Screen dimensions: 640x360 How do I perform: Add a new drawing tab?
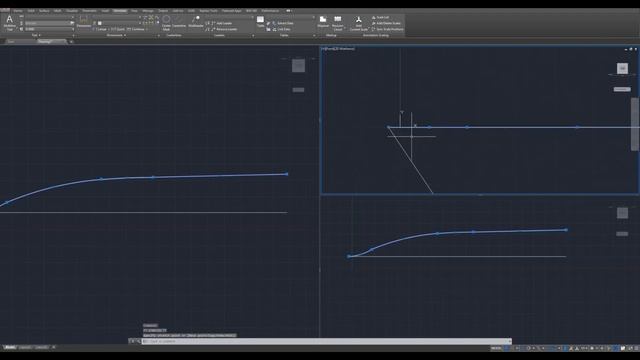[71, 42]
